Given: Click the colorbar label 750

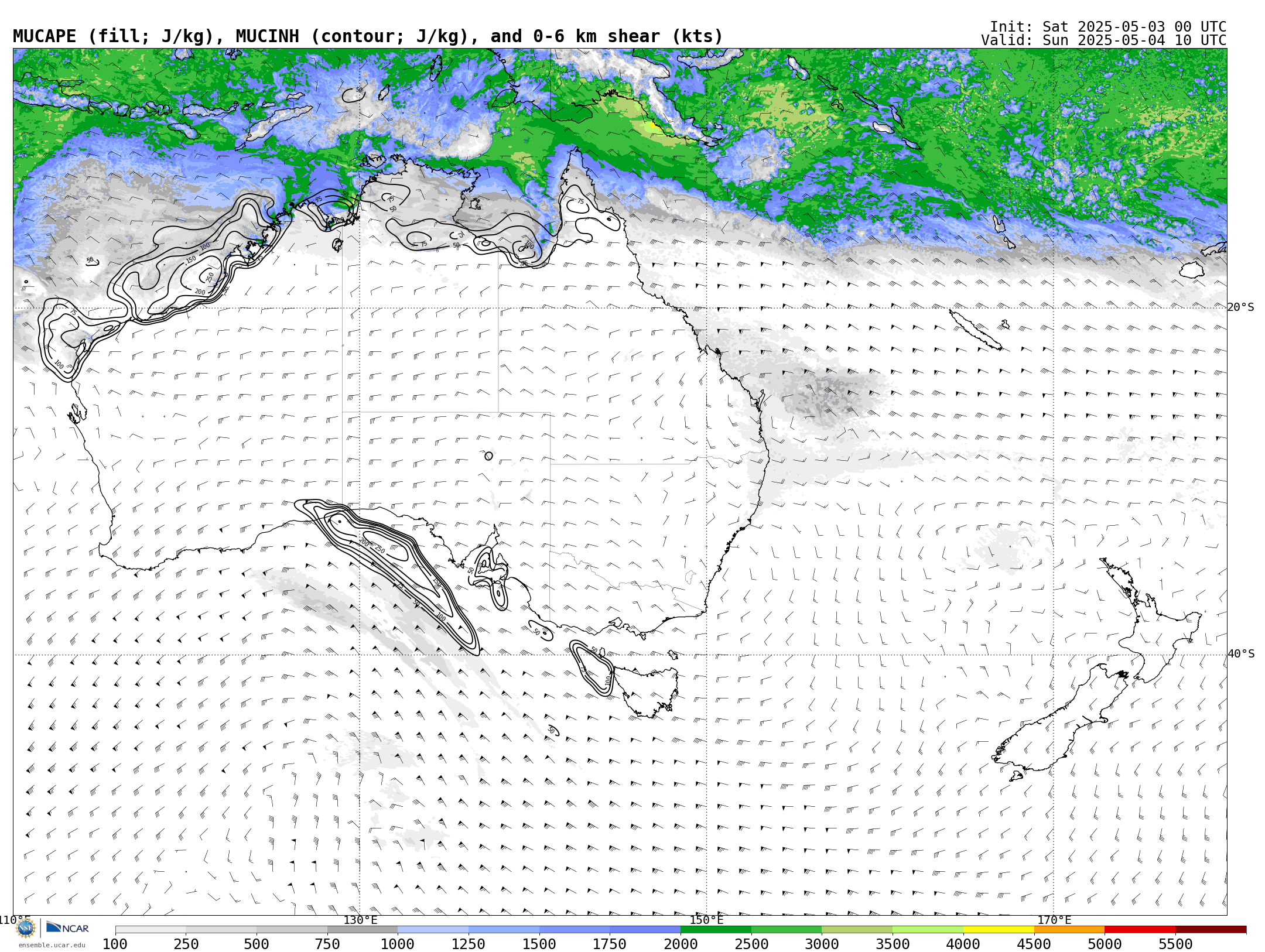Looking at the screenshot, I should tap(327, 944).
